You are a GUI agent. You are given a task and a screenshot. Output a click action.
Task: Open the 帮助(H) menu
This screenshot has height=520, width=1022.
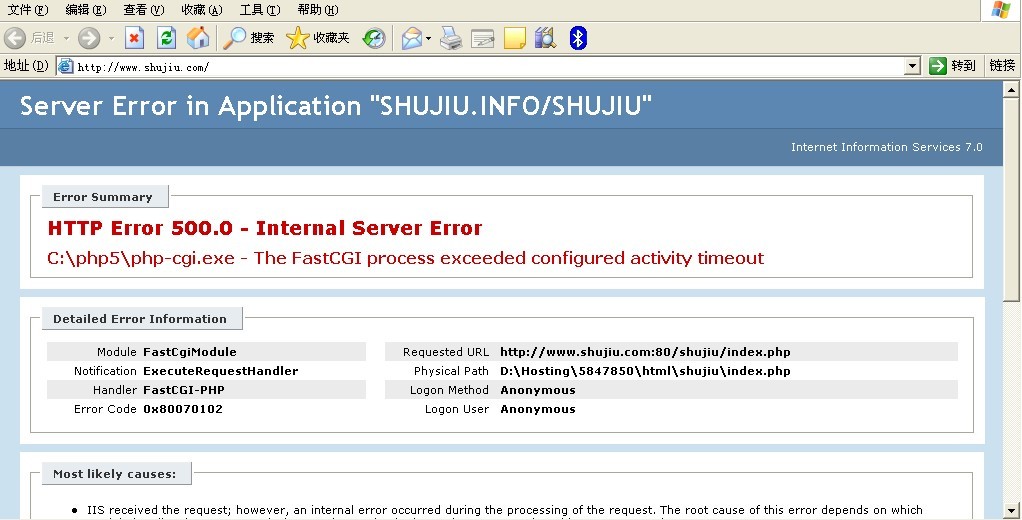(318, 10)
